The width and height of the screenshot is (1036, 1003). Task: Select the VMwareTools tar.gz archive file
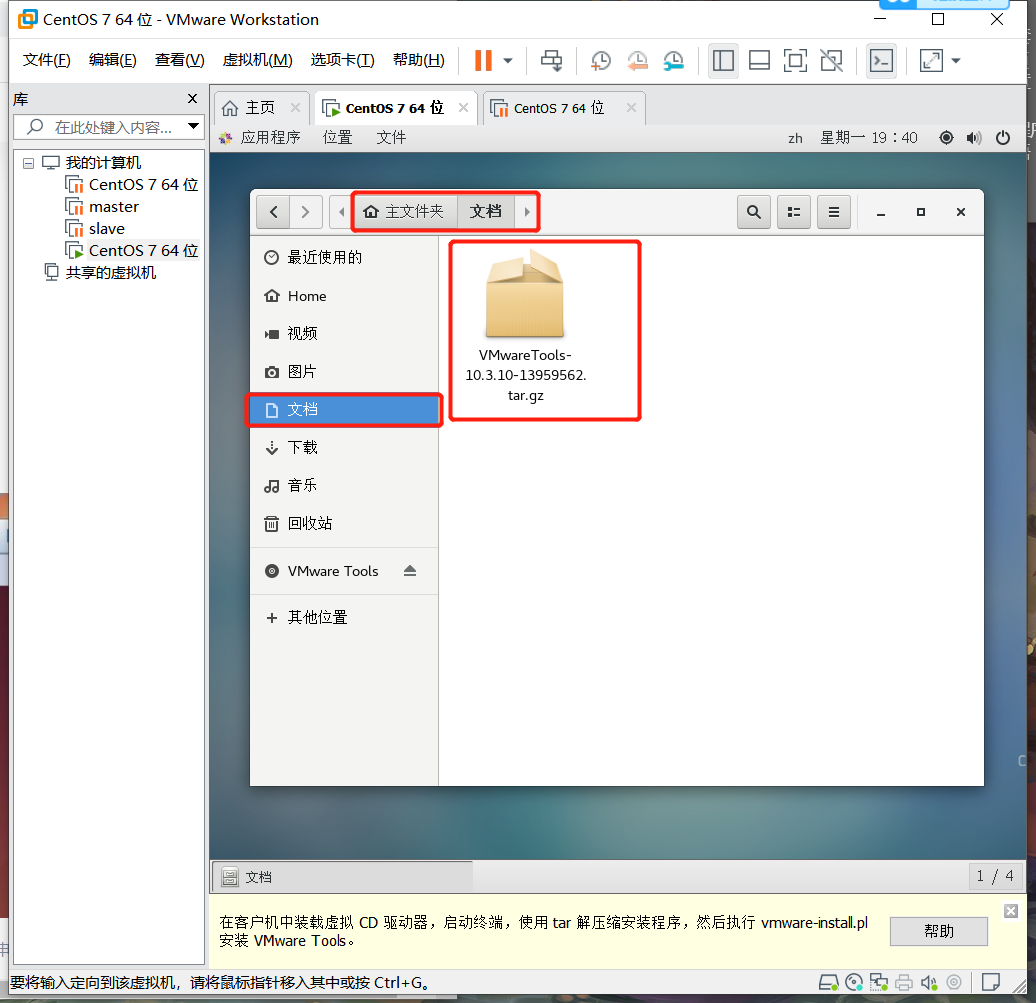[525, 326]
